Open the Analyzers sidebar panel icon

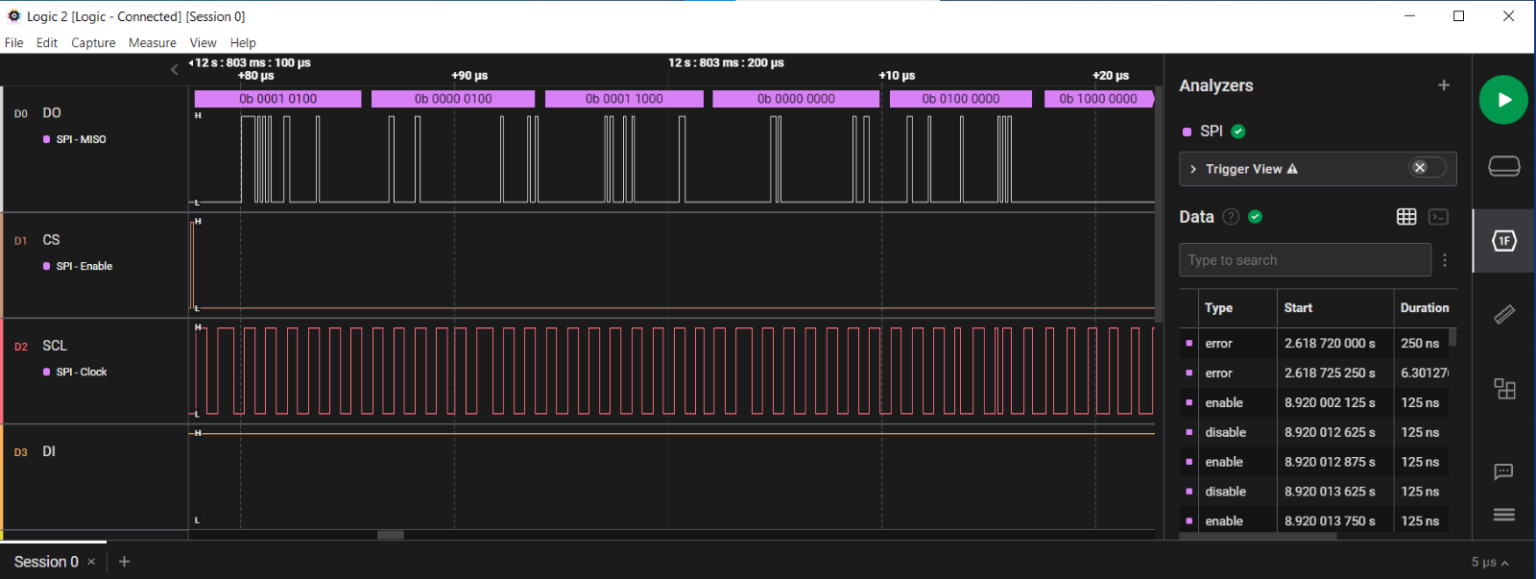[1503, 240]
